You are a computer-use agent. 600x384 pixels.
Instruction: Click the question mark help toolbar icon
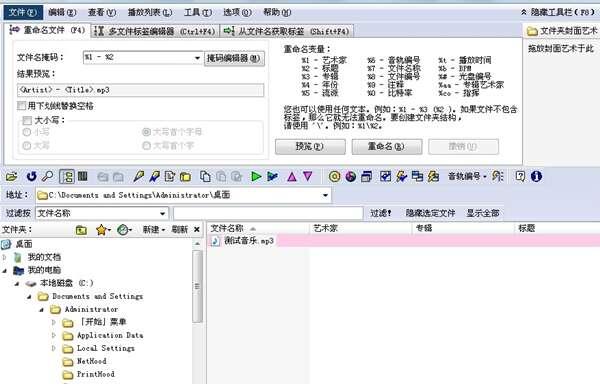click(520, 176)
